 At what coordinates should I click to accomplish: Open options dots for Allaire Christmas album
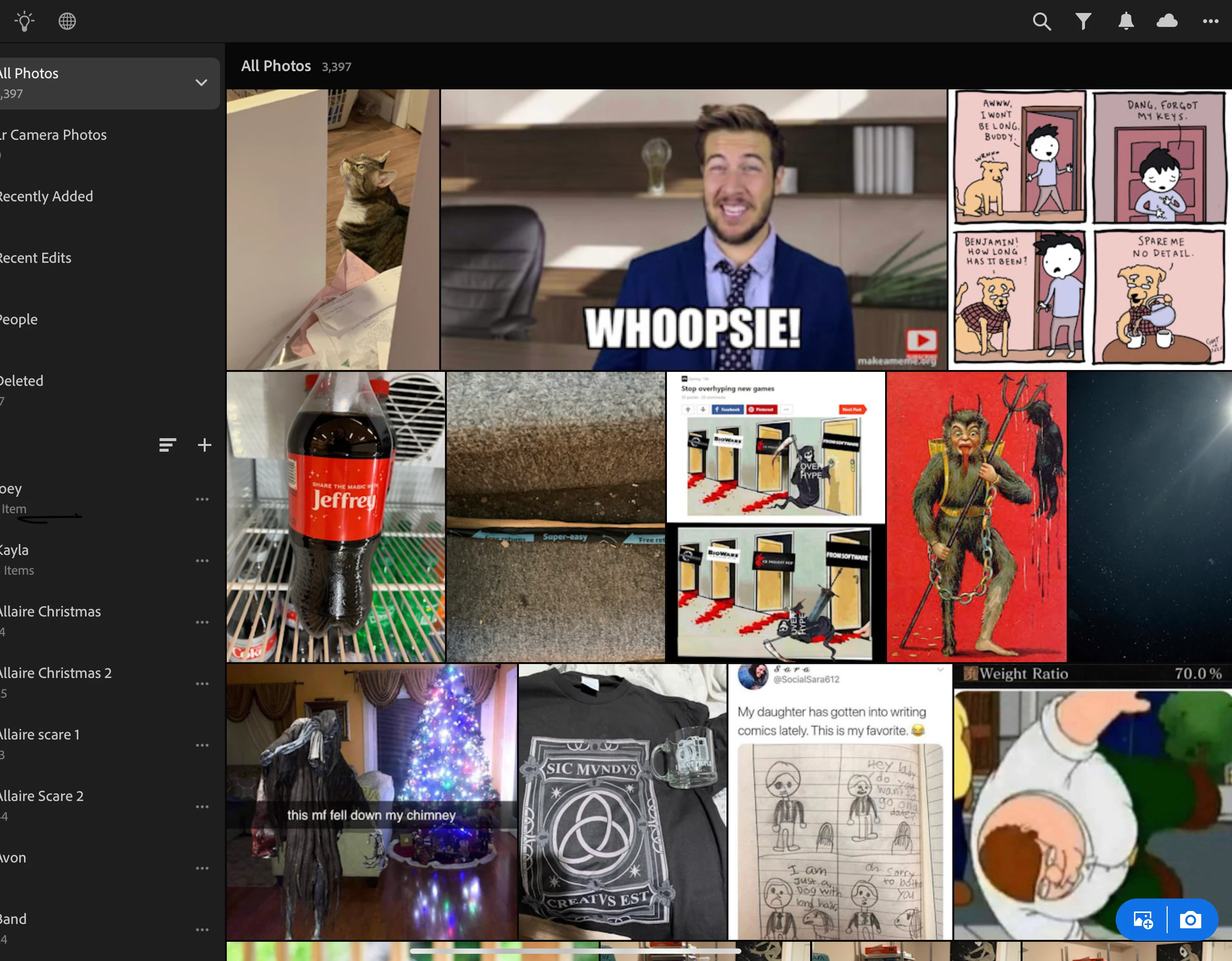(x=202, y=622)
